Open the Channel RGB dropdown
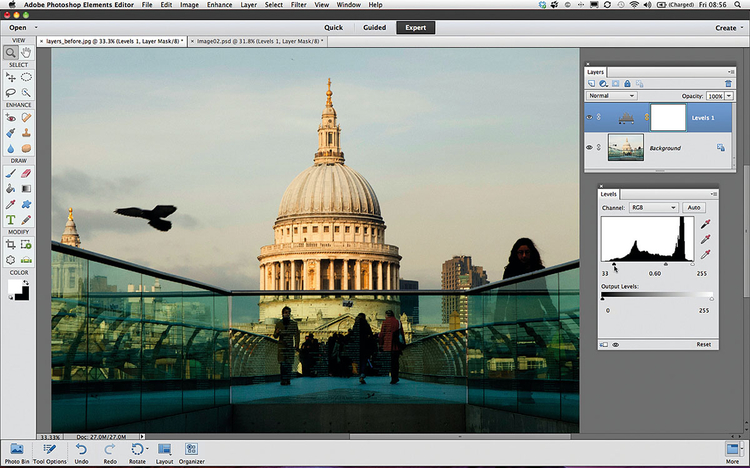The width and height of the screenshot is (750, 468). [654, 208]
